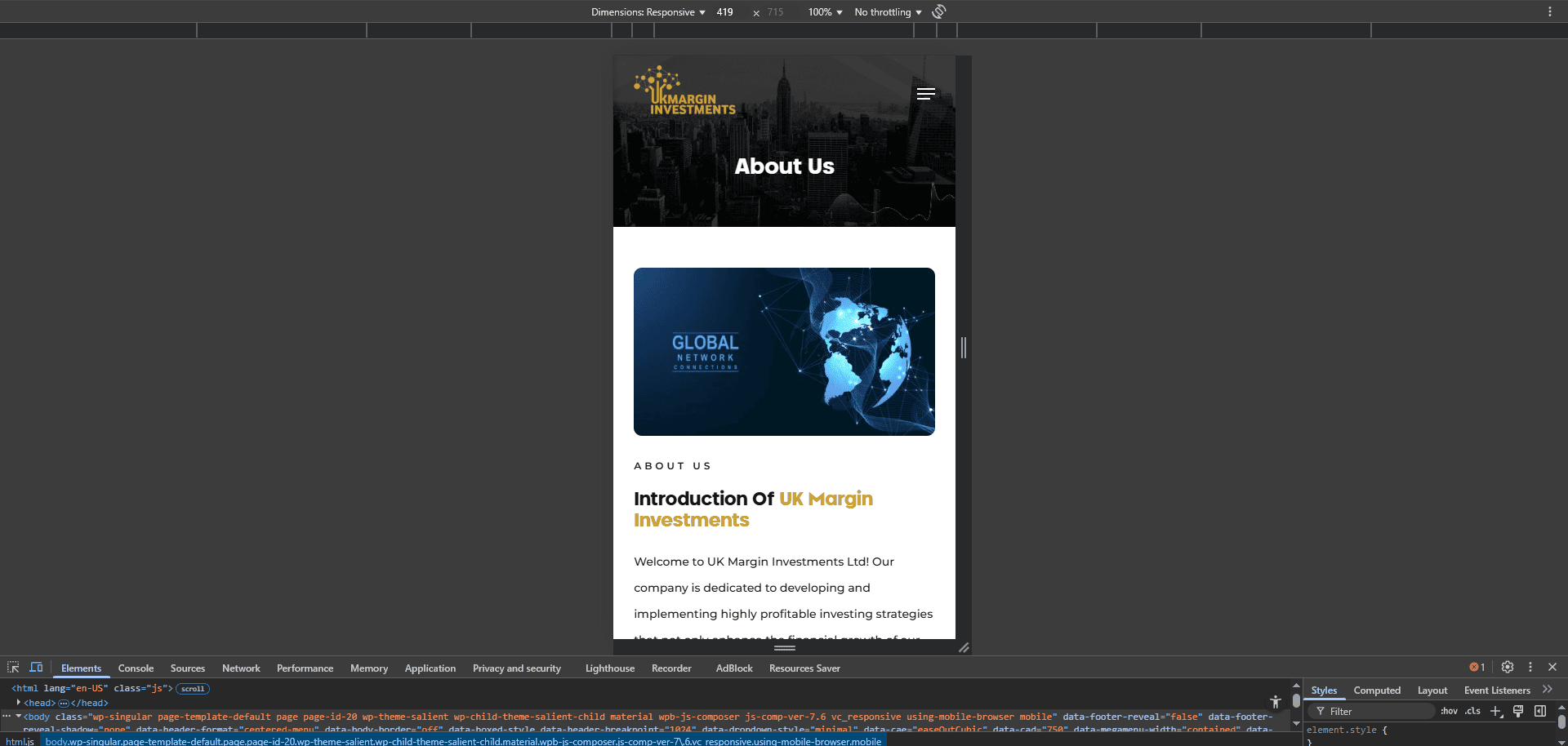The image size is (1568, 746).
Task: Close the DevTools panel
Action: (1552, 667)
